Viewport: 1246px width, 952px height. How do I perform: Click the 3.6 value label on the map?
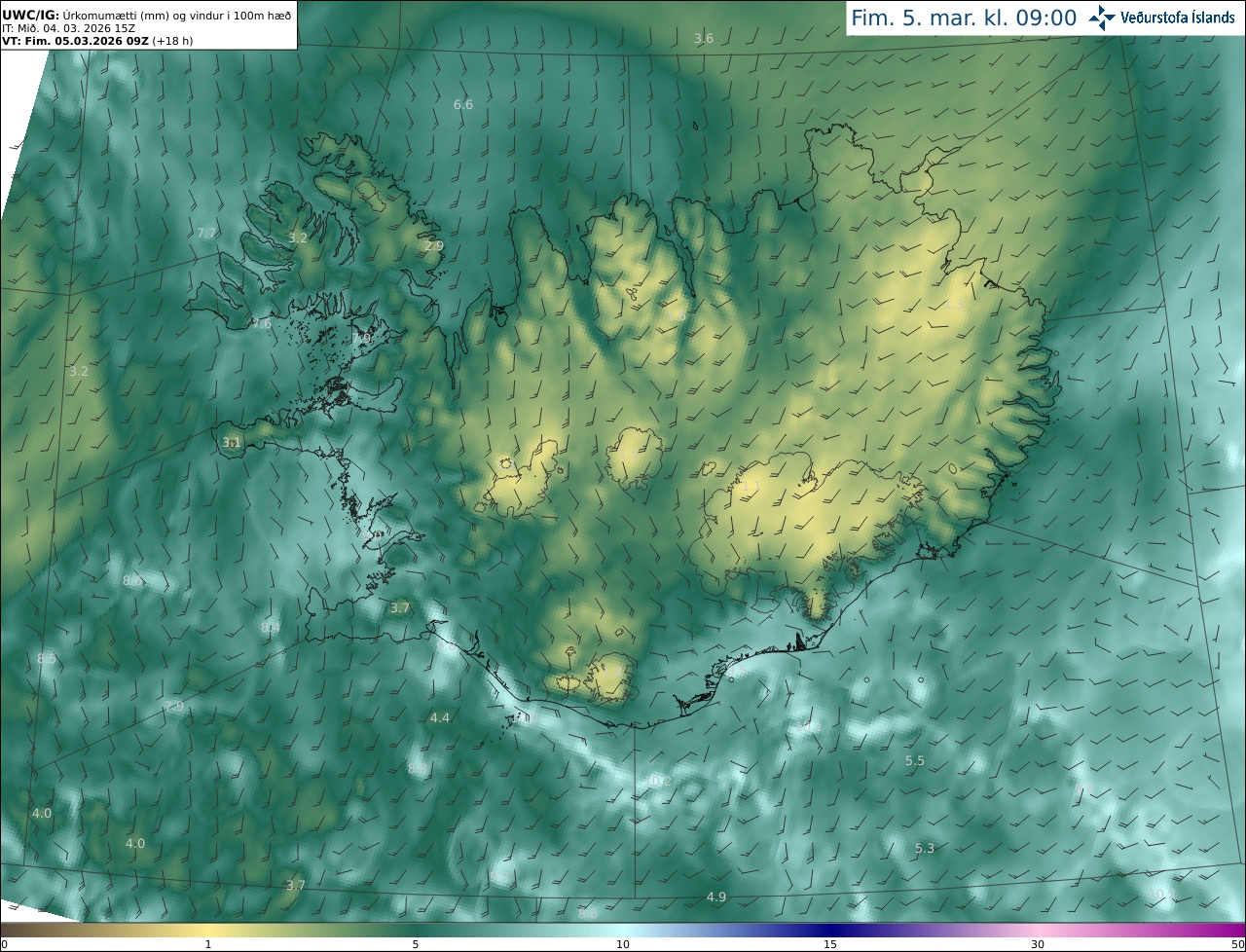pyautogui.click(x=704, y=38)
